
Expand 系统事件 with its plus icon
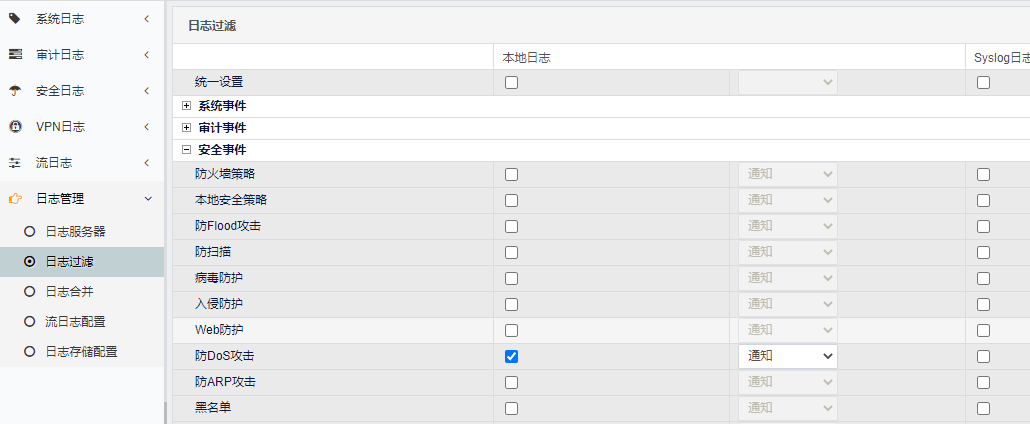click(x=187, y=106)
